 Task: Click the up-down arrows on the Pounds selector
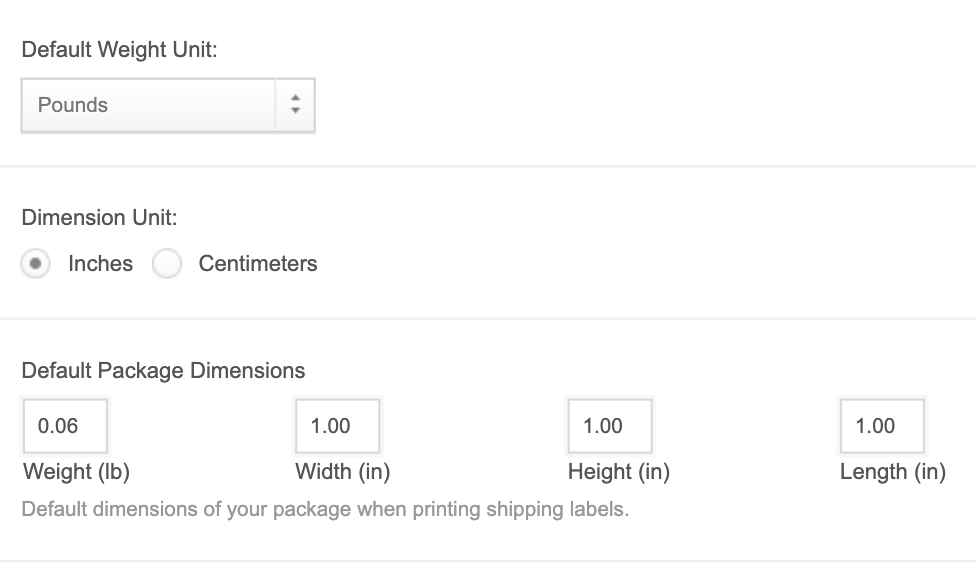coord(295,105)
